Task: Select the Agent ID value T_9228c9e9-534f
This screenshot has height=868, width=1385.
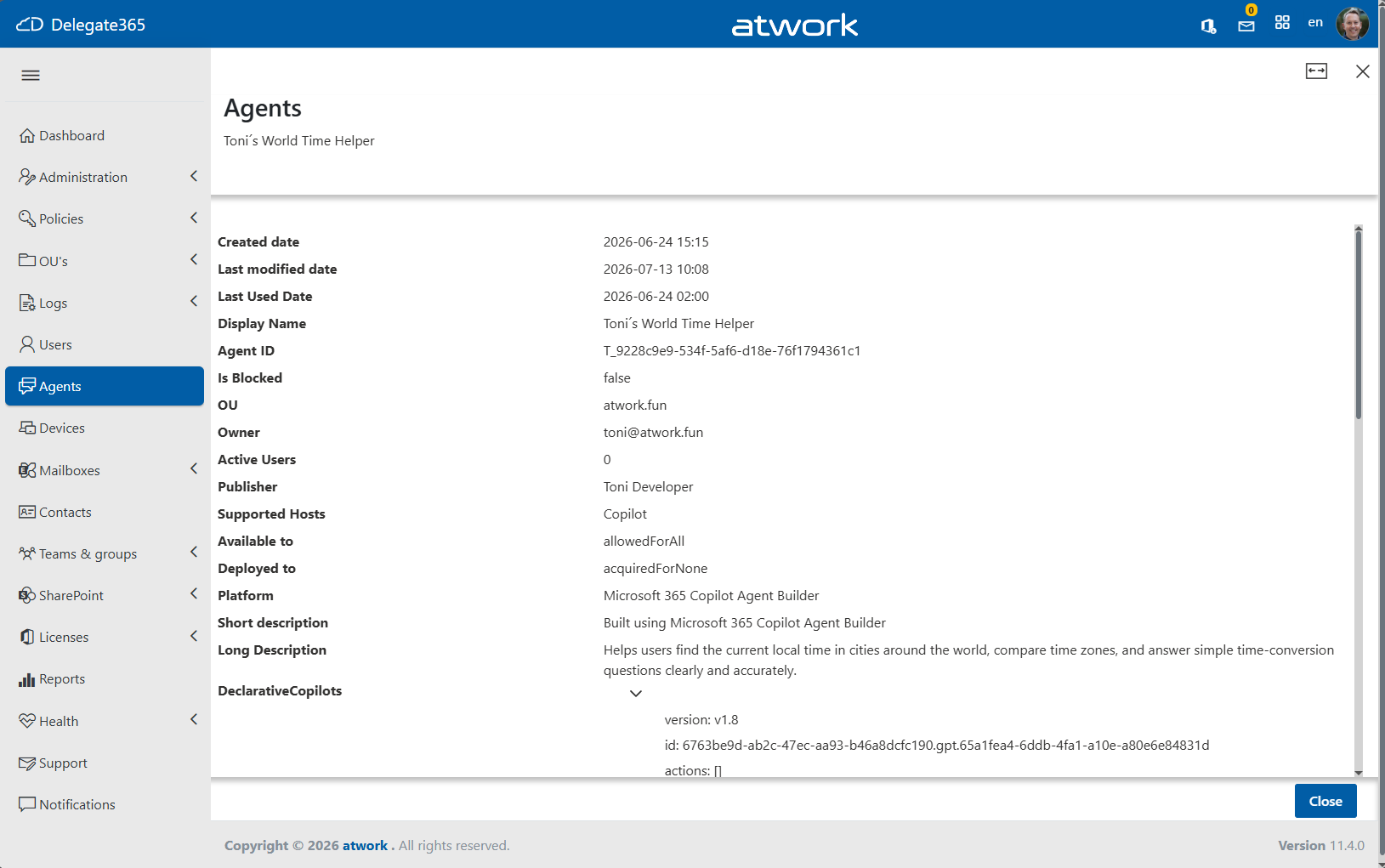Action: 732,350
